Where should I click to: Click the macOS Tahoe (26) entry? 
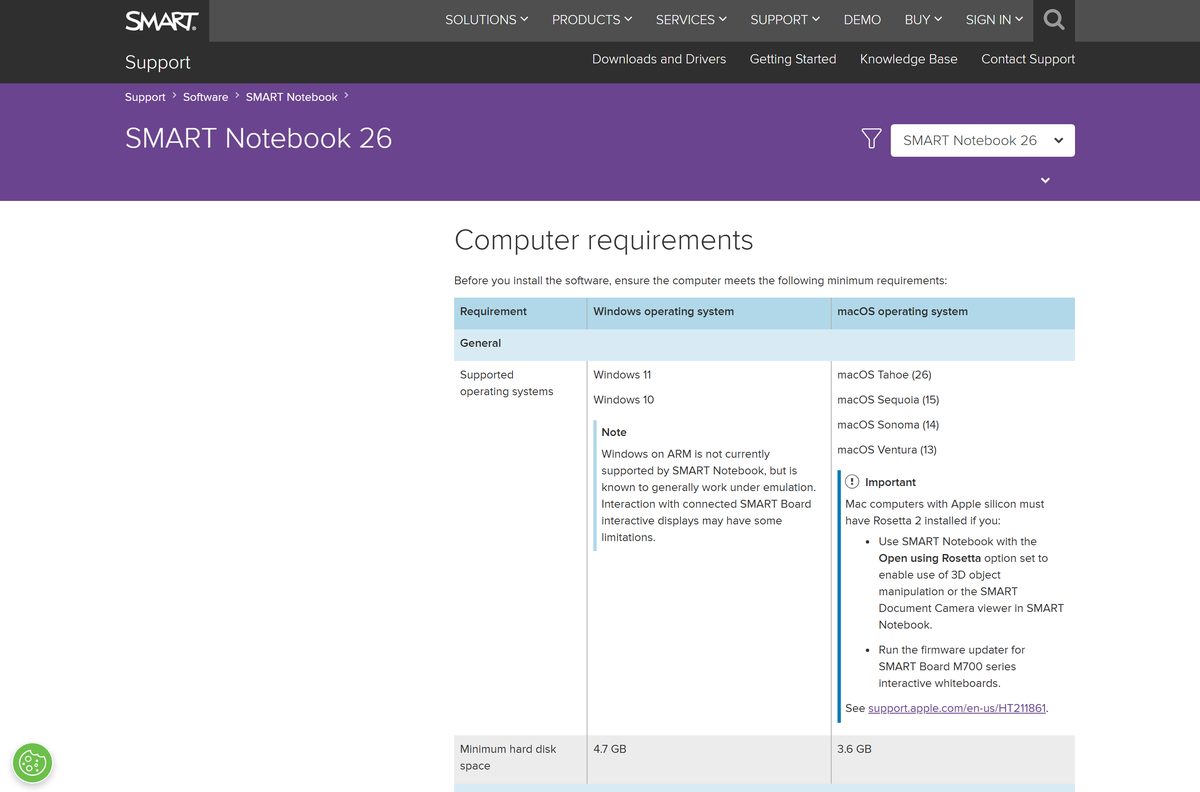(x=884, y=375)
